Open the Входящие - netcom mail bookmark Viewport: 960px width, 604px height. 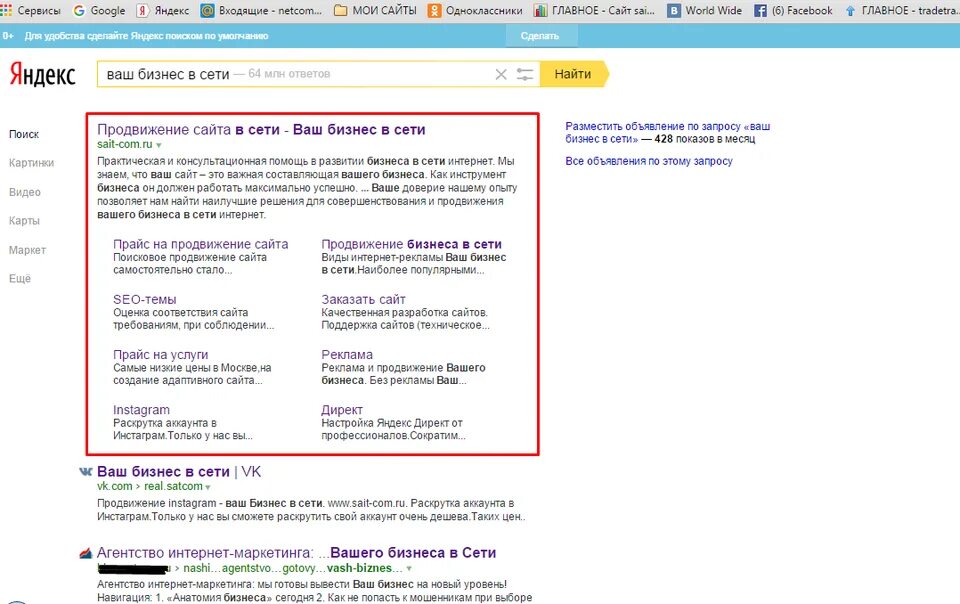tap(261, 10)
